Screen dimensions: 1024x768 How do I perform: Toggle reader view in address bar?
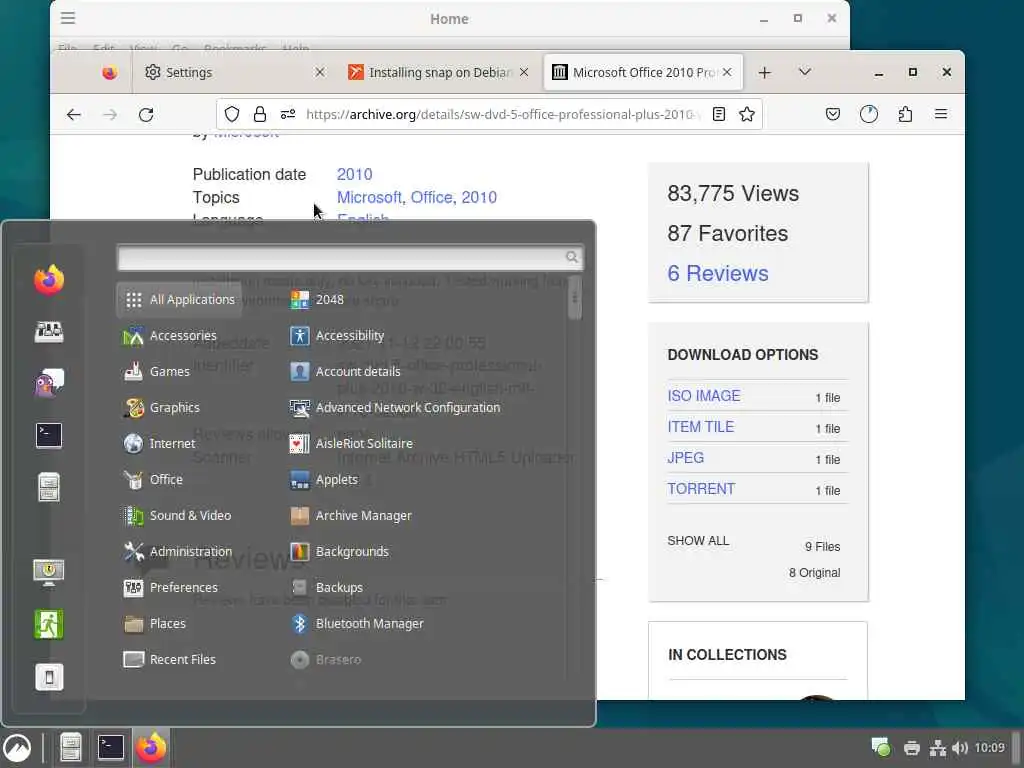[718, 114]
